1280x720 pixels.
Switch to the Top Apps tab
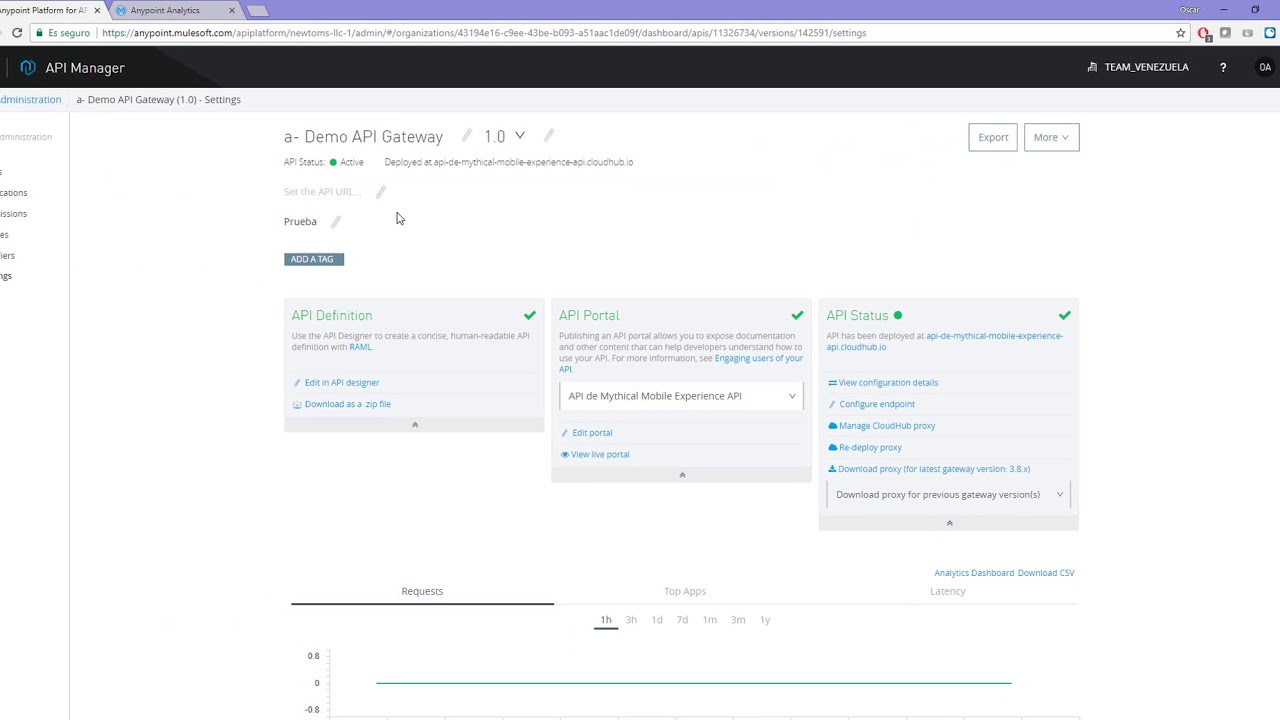[x=685, y=591]
